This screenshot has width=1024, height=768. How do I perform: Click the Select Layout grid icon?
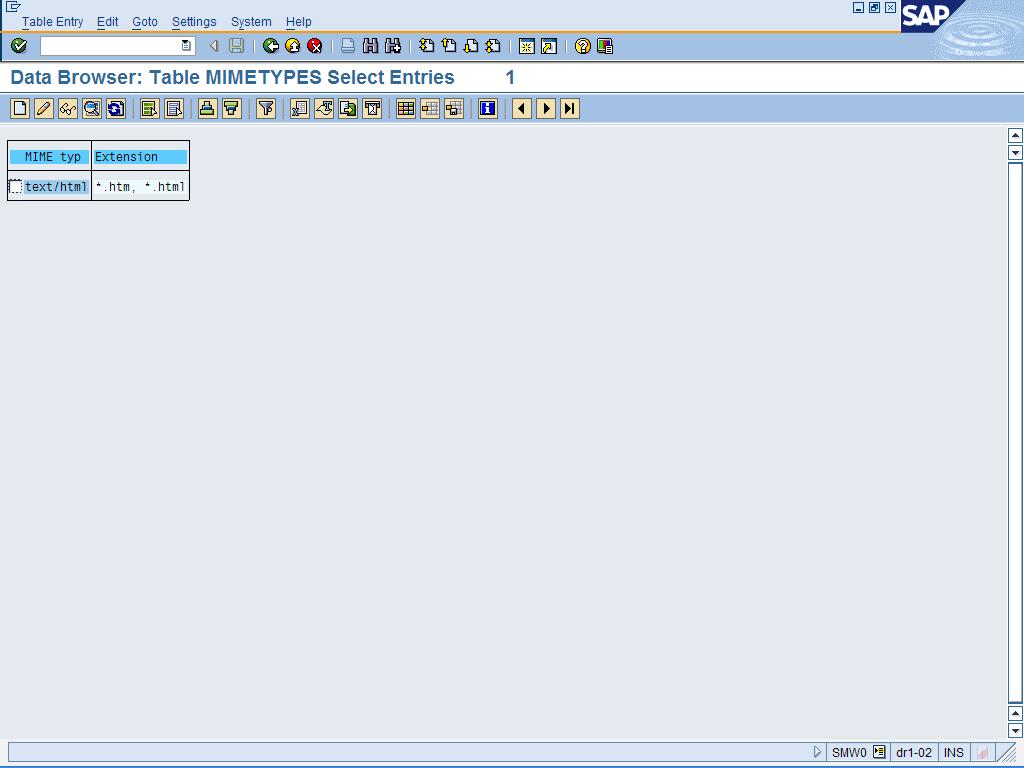[x=430, y=108]
